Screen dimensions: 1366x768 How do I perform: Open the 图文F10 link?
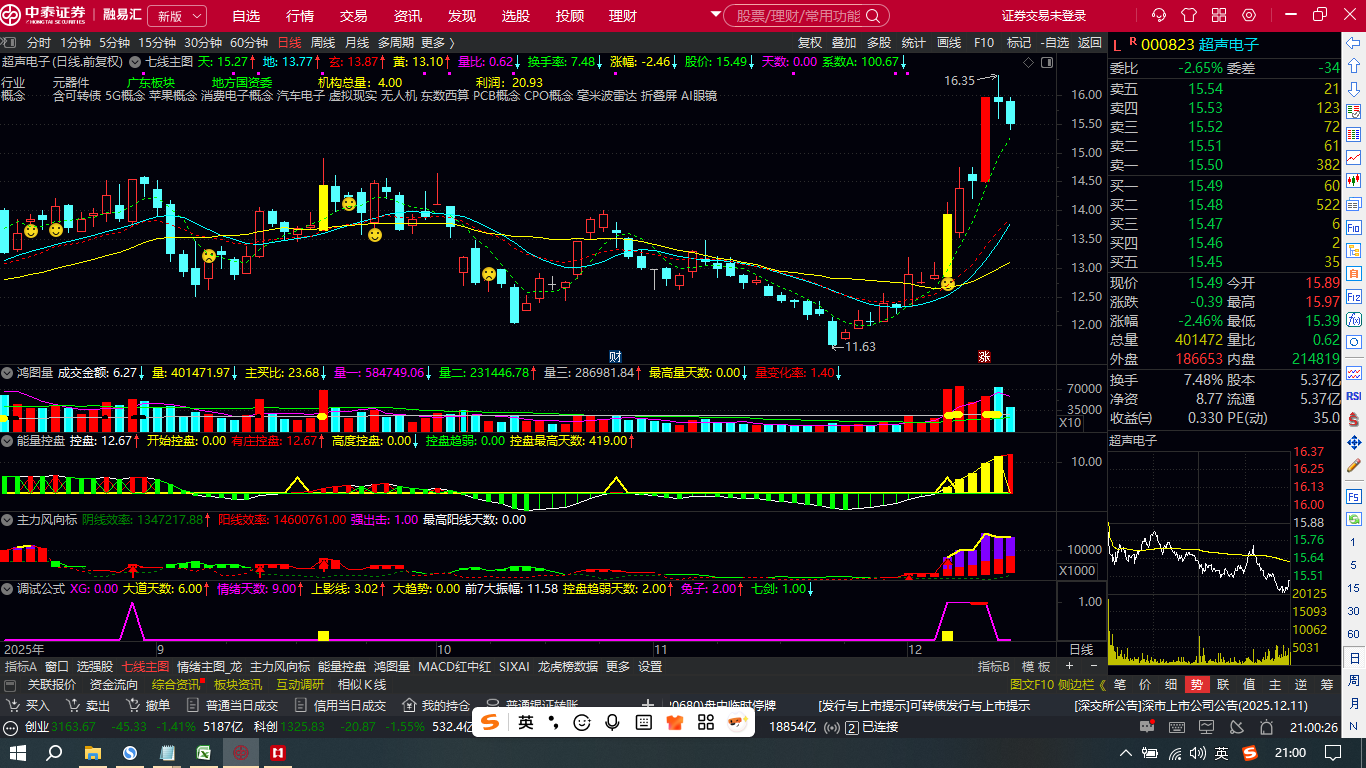[1032, 685]
